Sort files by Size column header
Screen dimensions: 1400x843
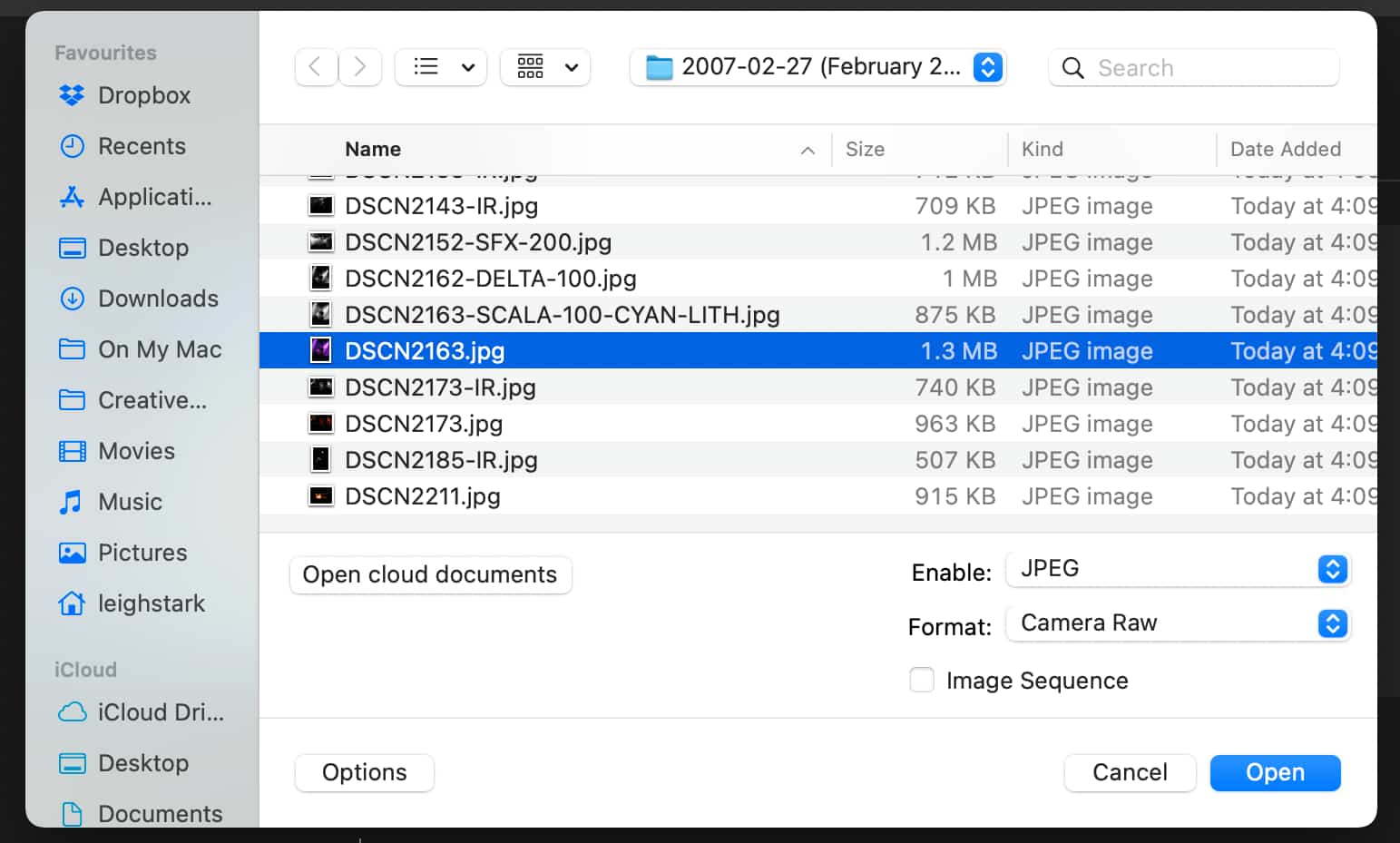865,149
